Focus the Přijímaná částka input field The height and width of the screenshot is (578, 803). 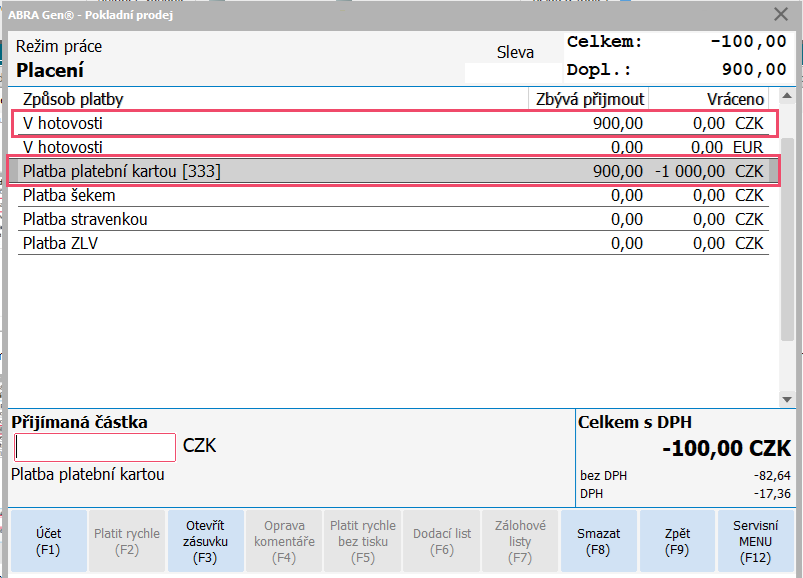pyautogui.click(x=95, y=447)
